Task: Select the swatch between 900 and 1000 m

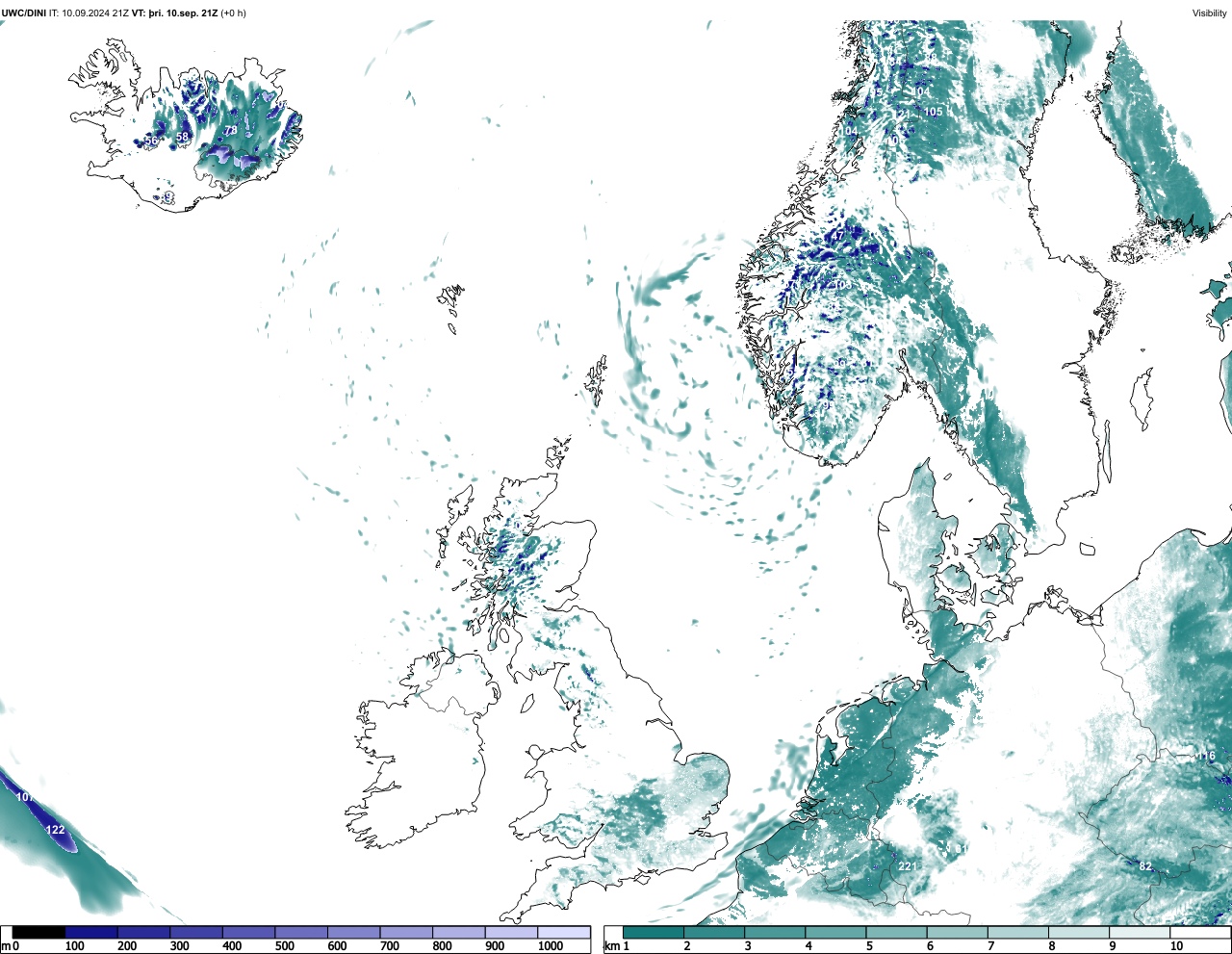Action: click(x=511, y=933)
